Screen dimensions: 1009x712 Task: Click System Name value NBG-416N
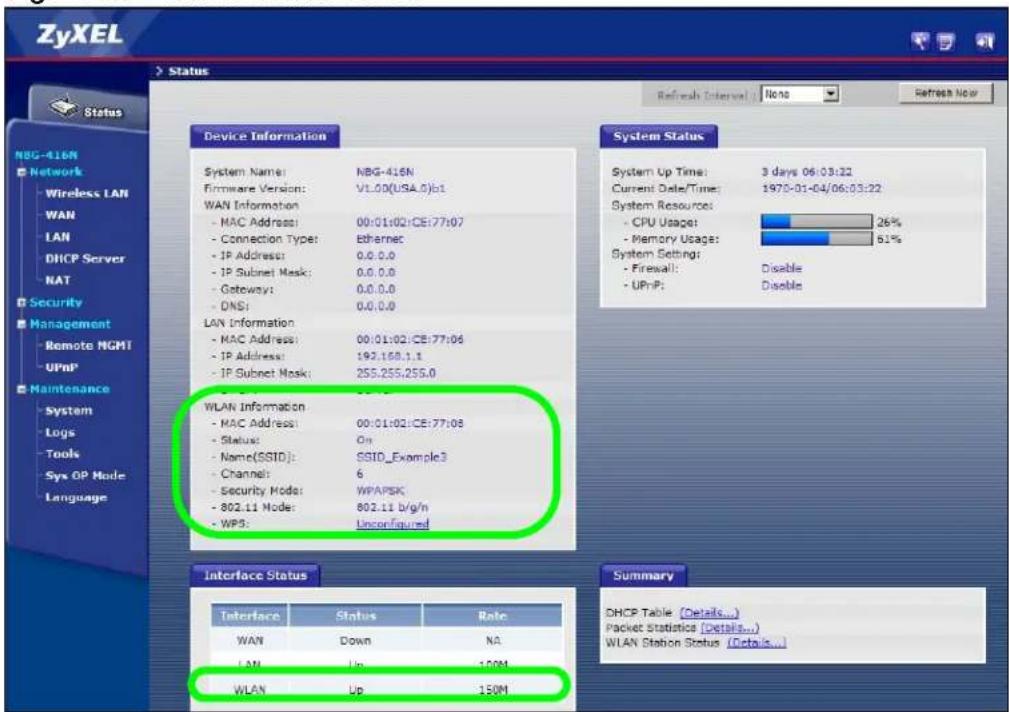385,172
